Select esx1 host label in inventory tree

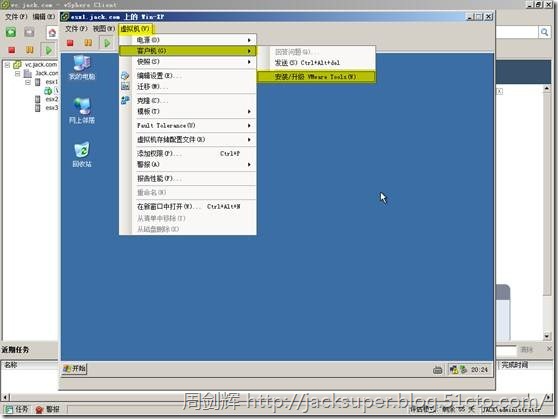coord(52,82)
